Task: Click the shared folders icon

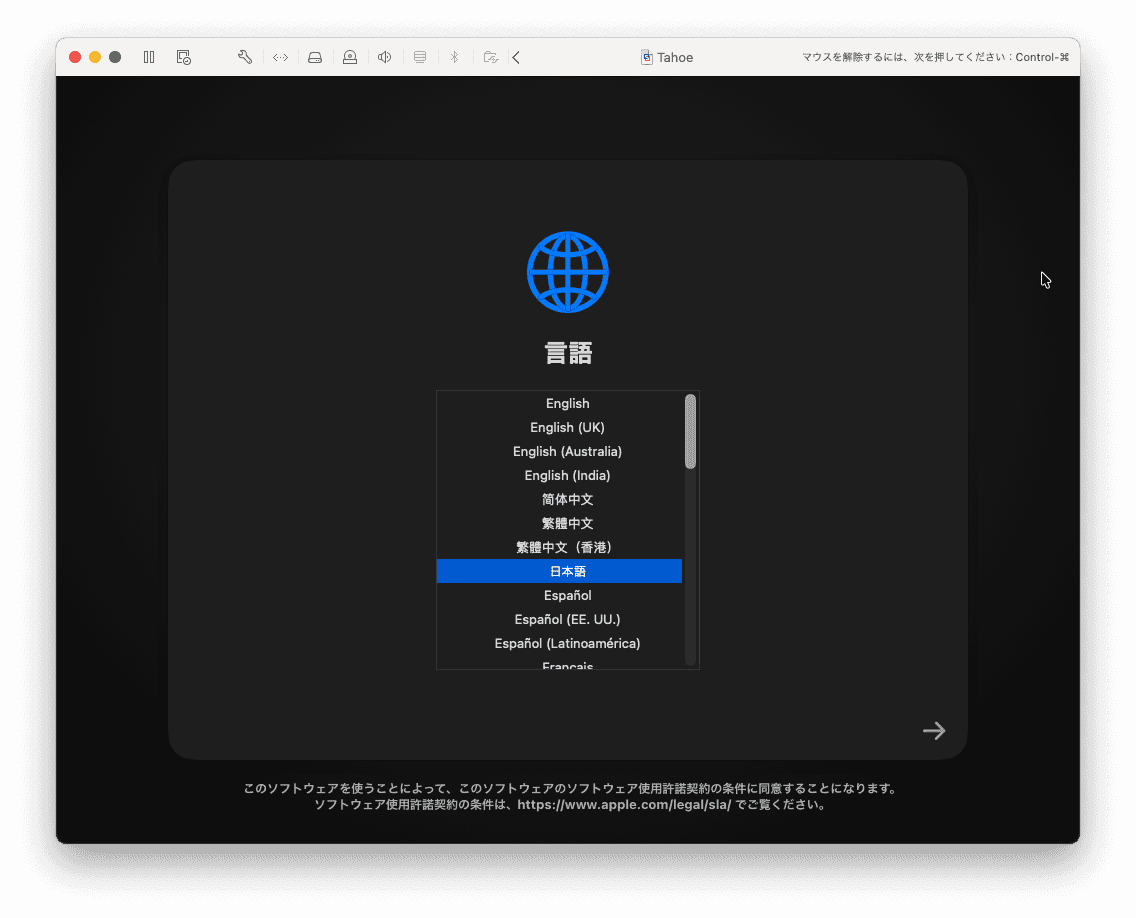Action: point(490,57)
